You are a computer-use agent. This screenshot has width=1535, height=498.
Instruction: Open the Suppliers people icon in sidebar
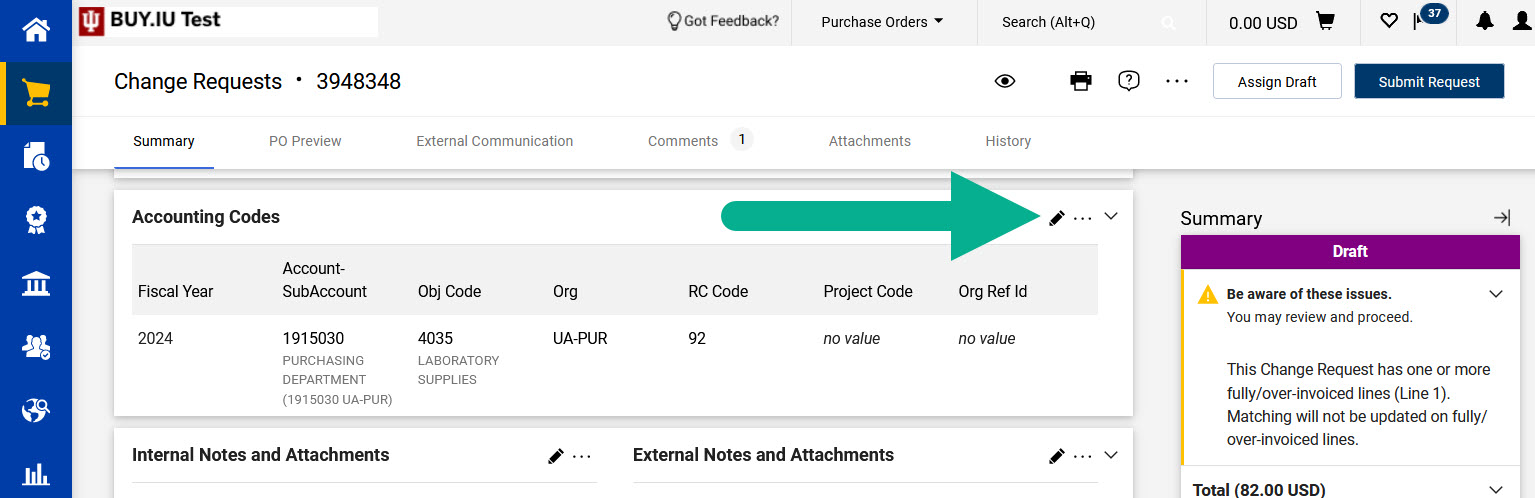pyautogui.click(x=36, y=347)
